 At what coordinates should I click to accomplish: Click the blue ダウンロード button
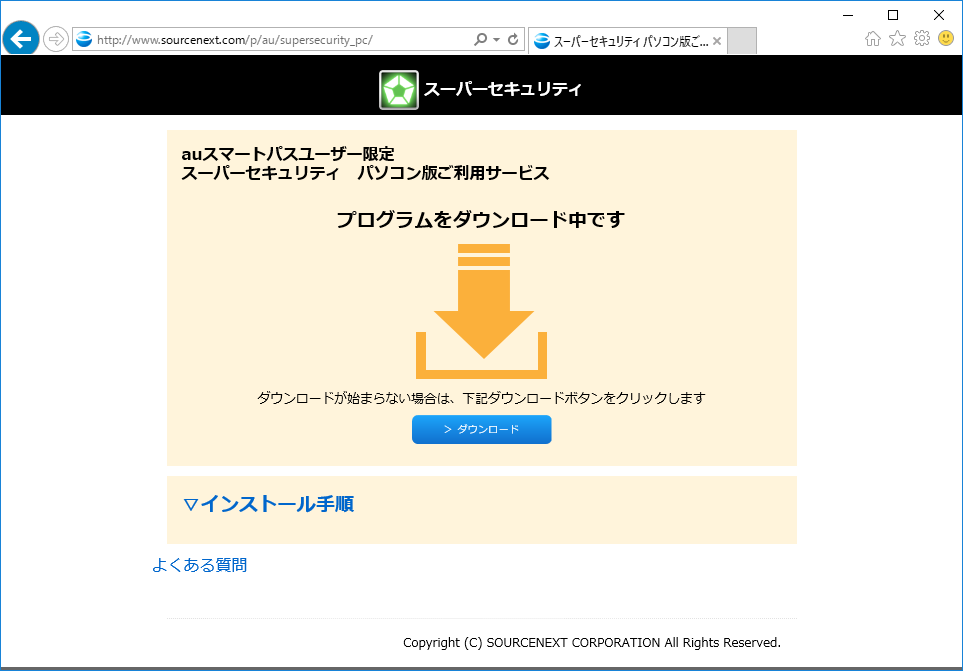[x=482, y=429]
